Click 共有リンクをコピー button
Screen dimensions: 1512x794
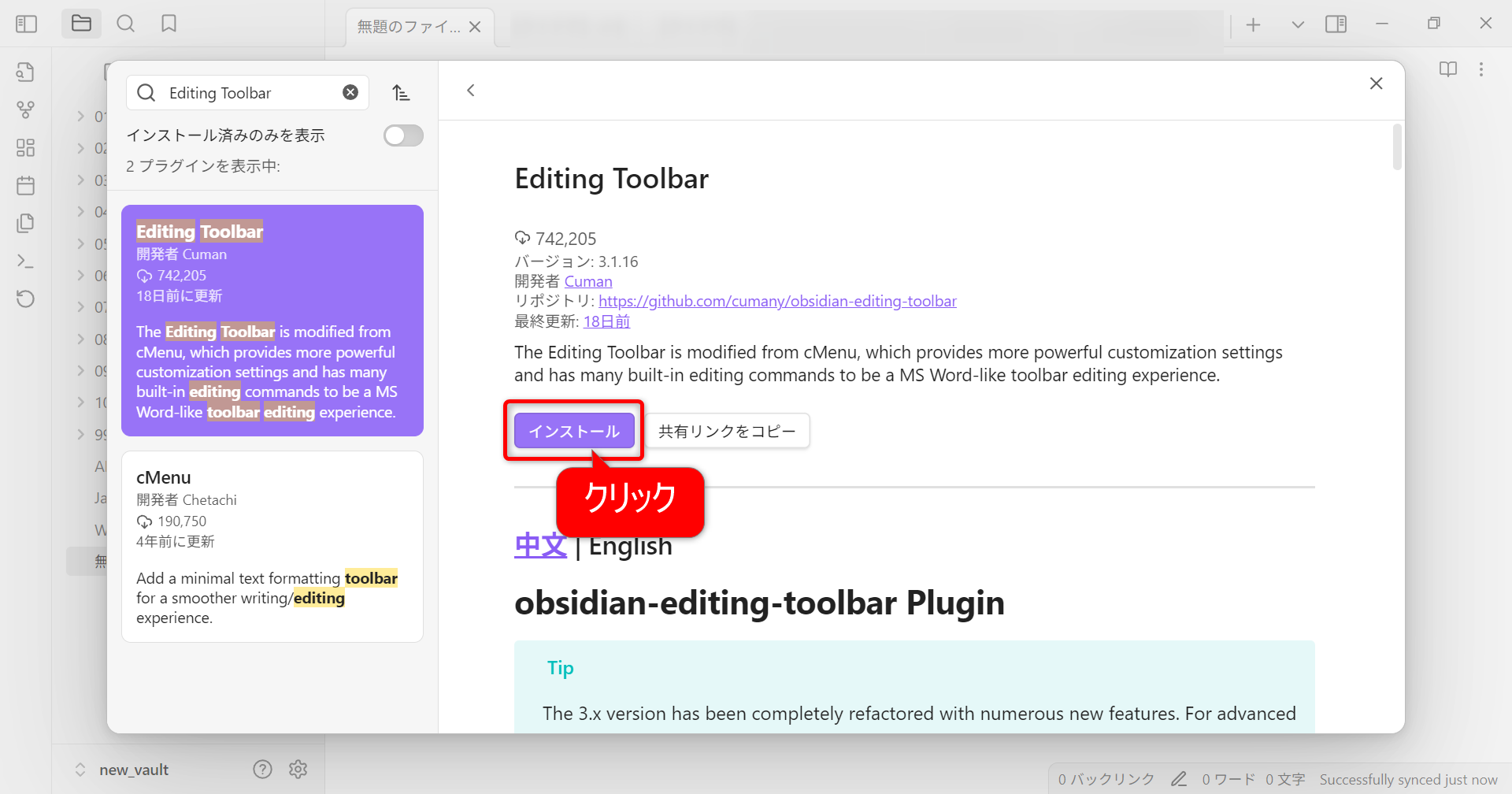(727, 431)
